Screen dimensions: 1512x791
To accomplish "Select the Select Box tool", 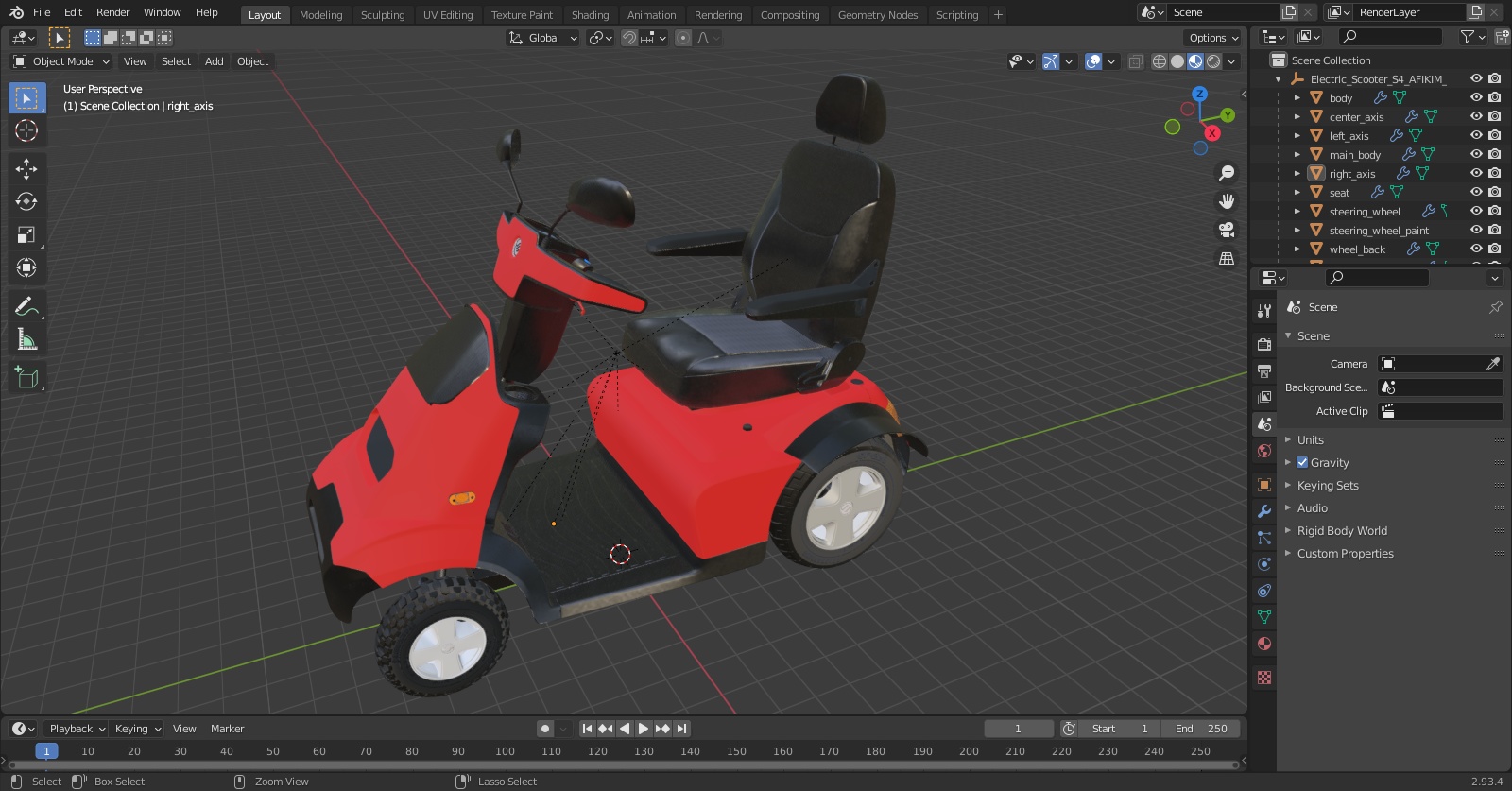I will (26, 97).
